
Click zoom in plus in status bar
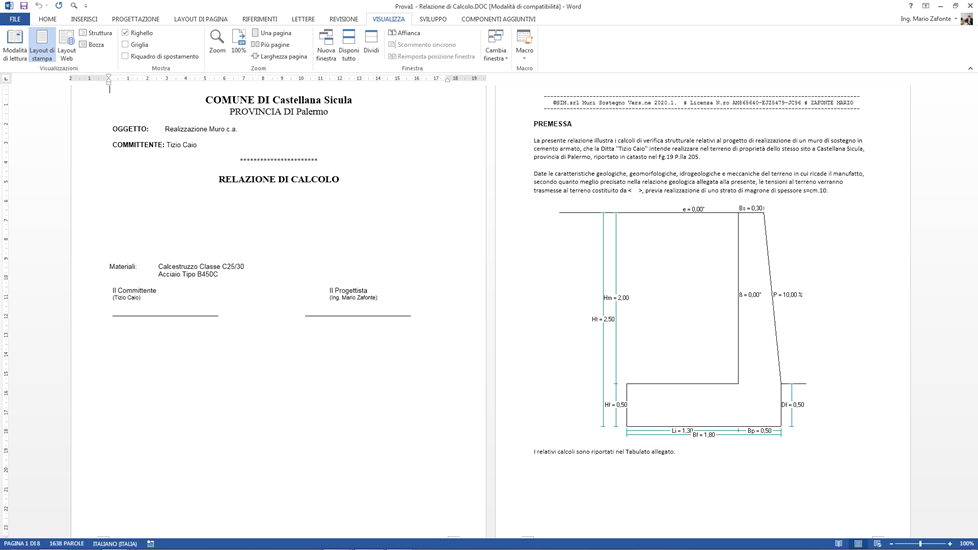[x=950, y=544]
